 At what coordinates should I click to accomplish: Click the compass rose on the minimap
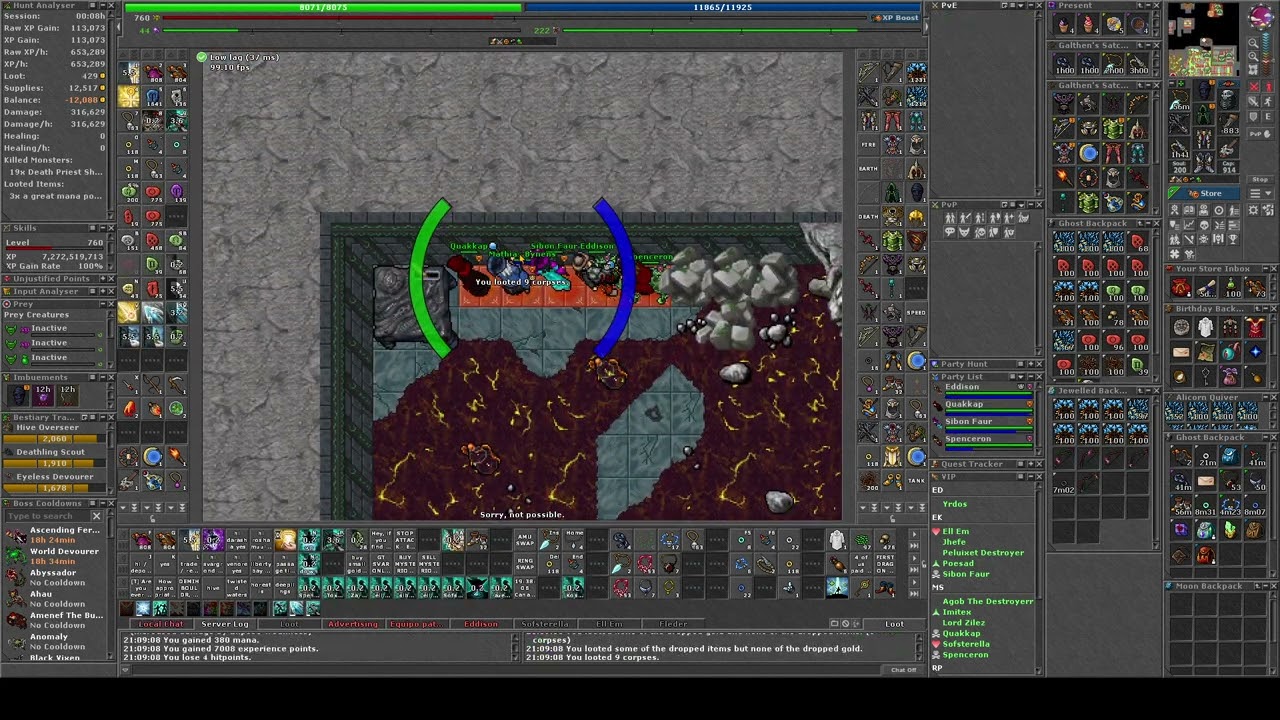(1261, 18)
